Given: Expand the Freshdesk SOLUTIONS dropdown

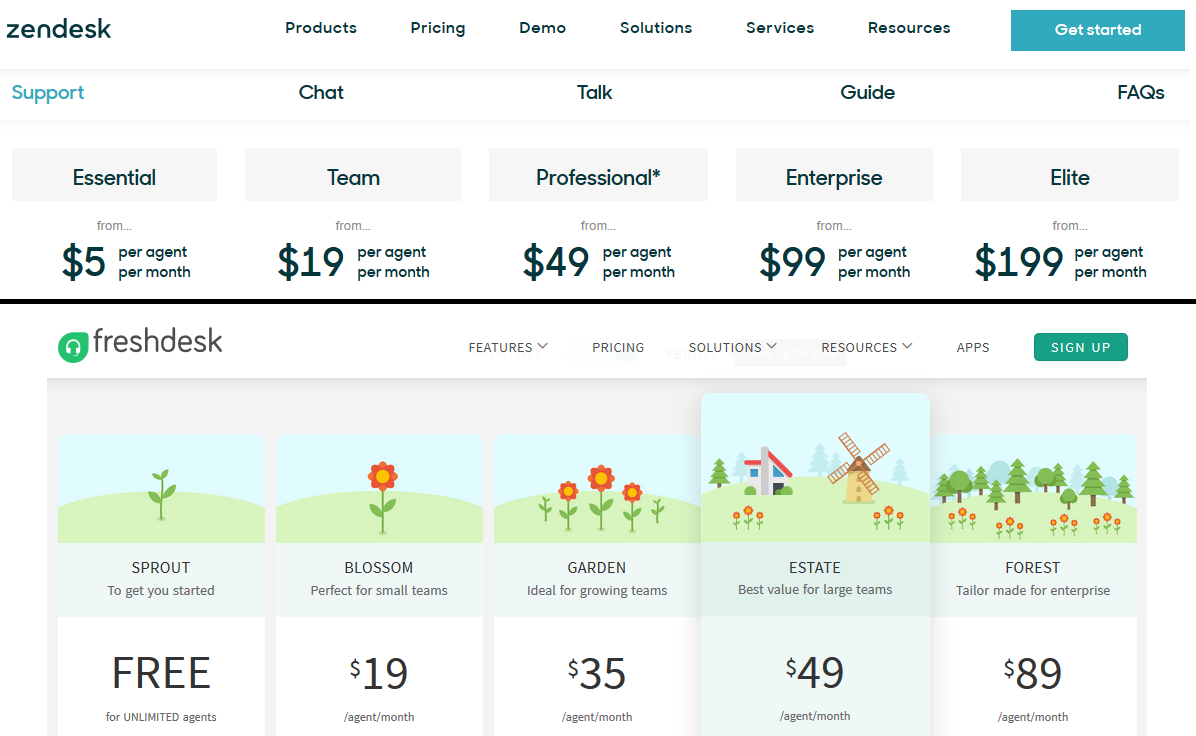Looking at the screenshot, I should click(732, 348).
